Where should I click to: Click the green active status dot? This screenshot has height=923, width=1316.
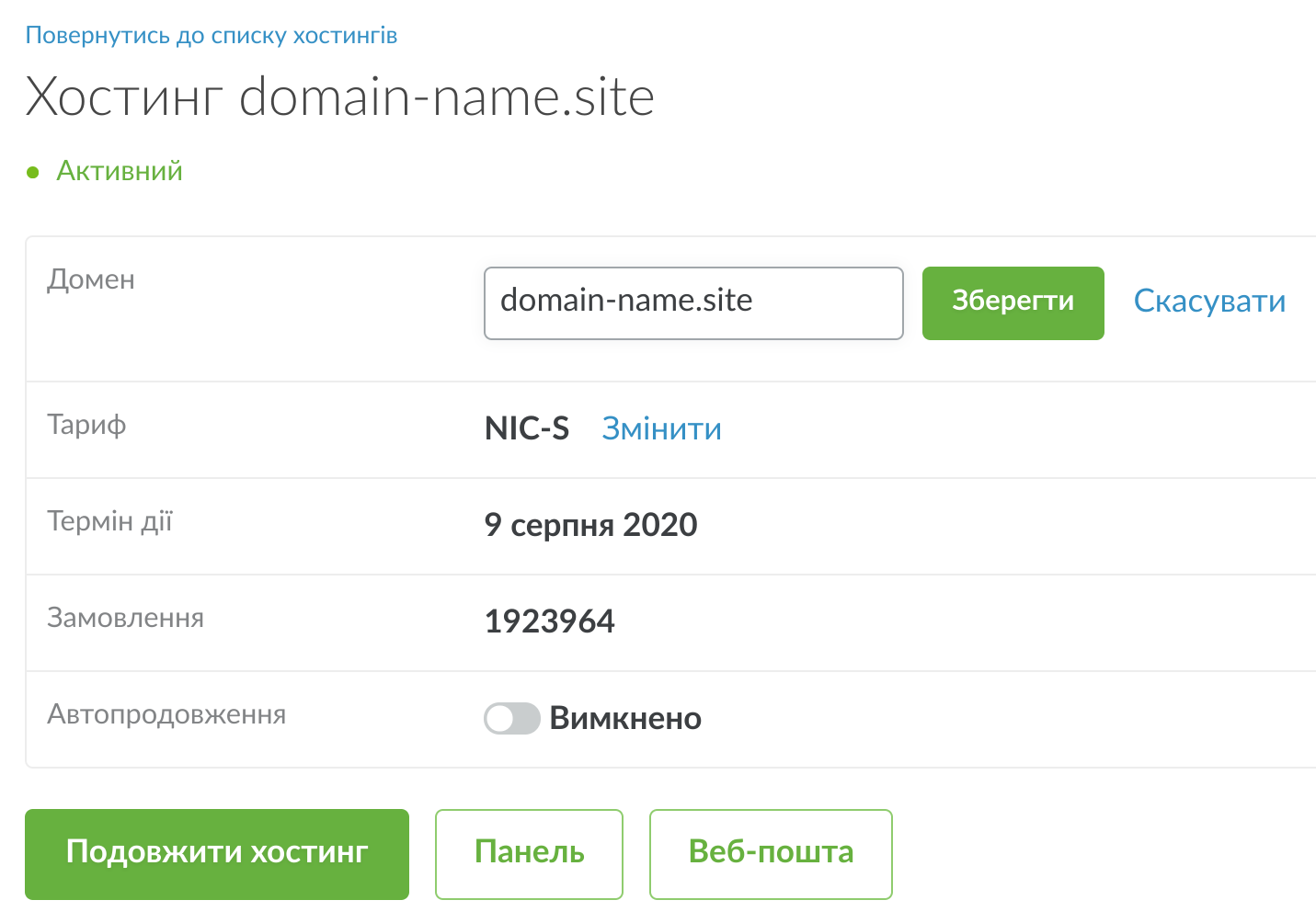click(33, 172)
